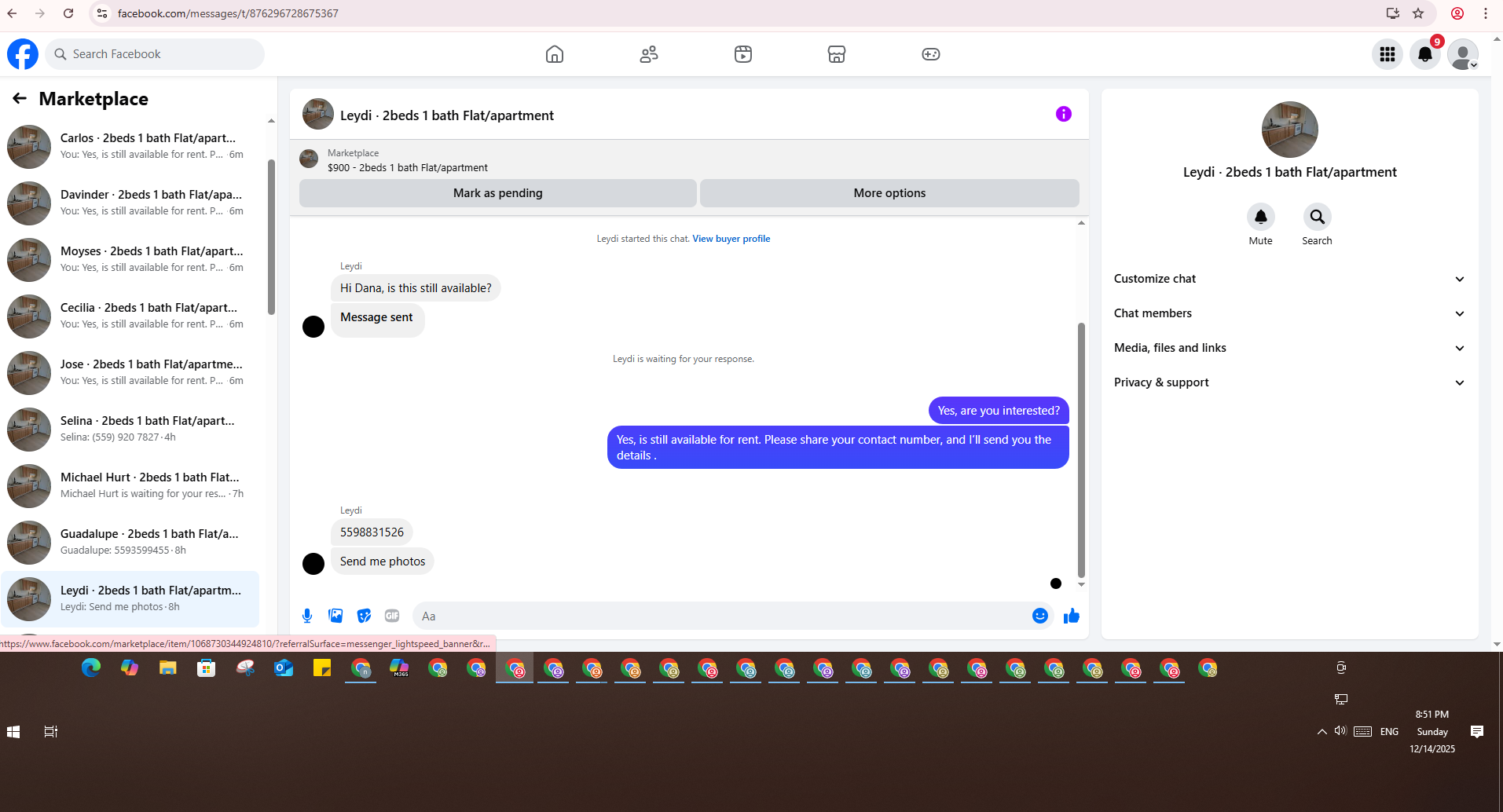This screenshot has width=1503, height=812.
Task: Choose a GIF icon
Action: pos(392,616)
